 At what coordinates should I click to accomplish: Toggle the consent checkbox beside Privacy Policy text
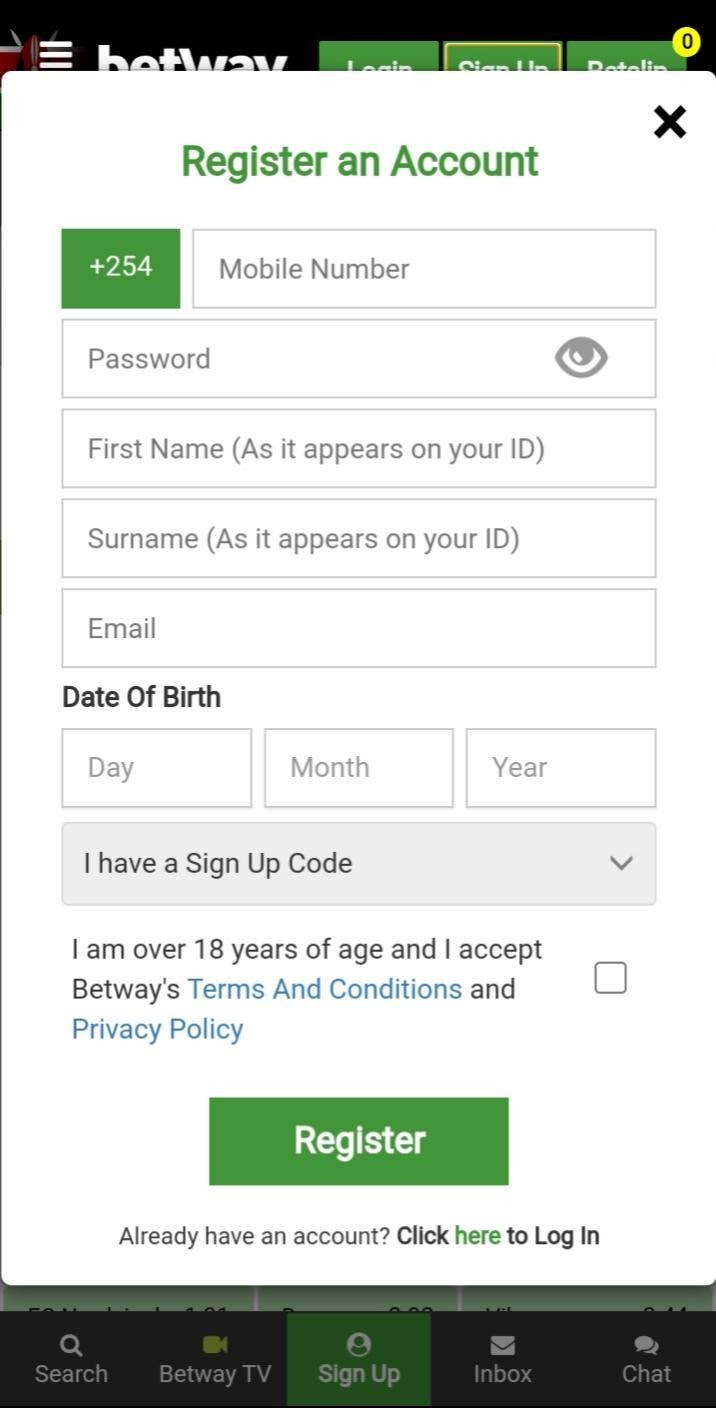[610, 977]
